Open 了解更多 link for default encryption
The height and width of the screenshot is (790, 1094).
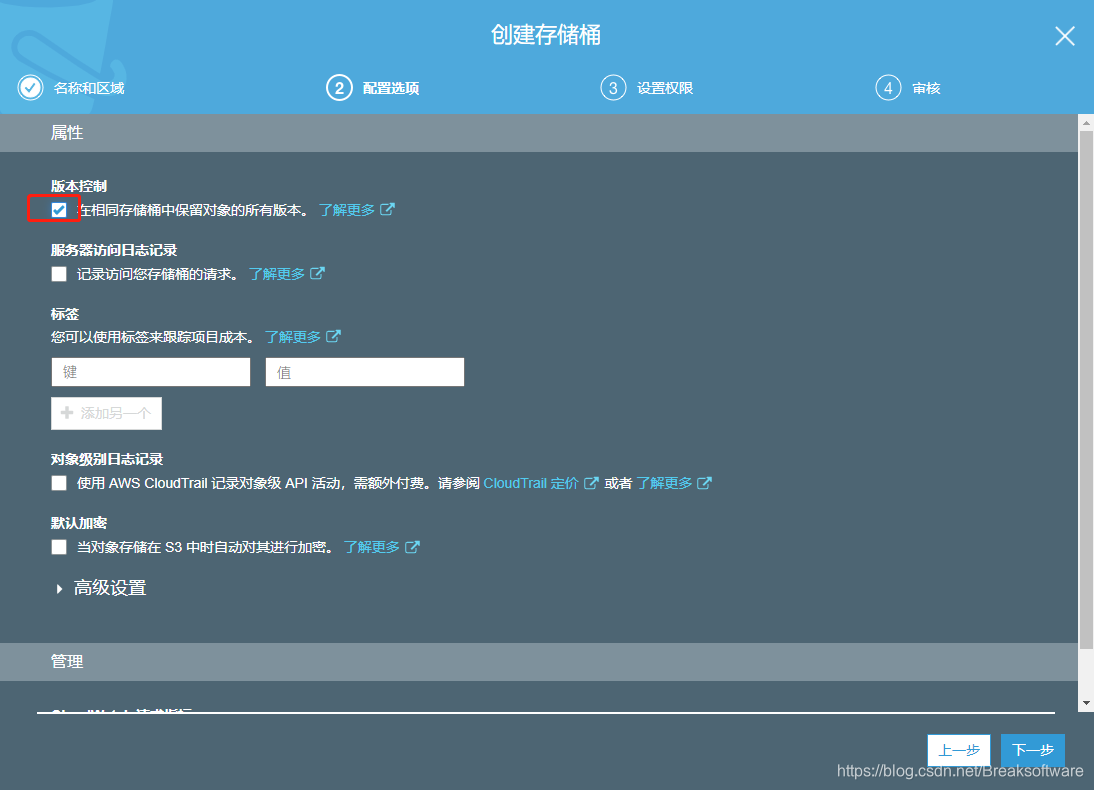(372, 546)
